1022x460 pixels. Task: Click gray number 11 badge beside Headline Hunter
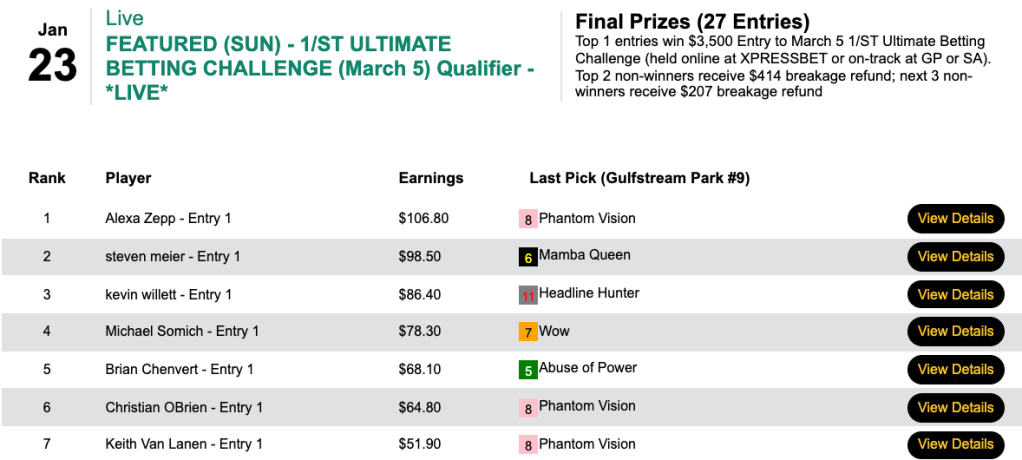tap(528, 295)
